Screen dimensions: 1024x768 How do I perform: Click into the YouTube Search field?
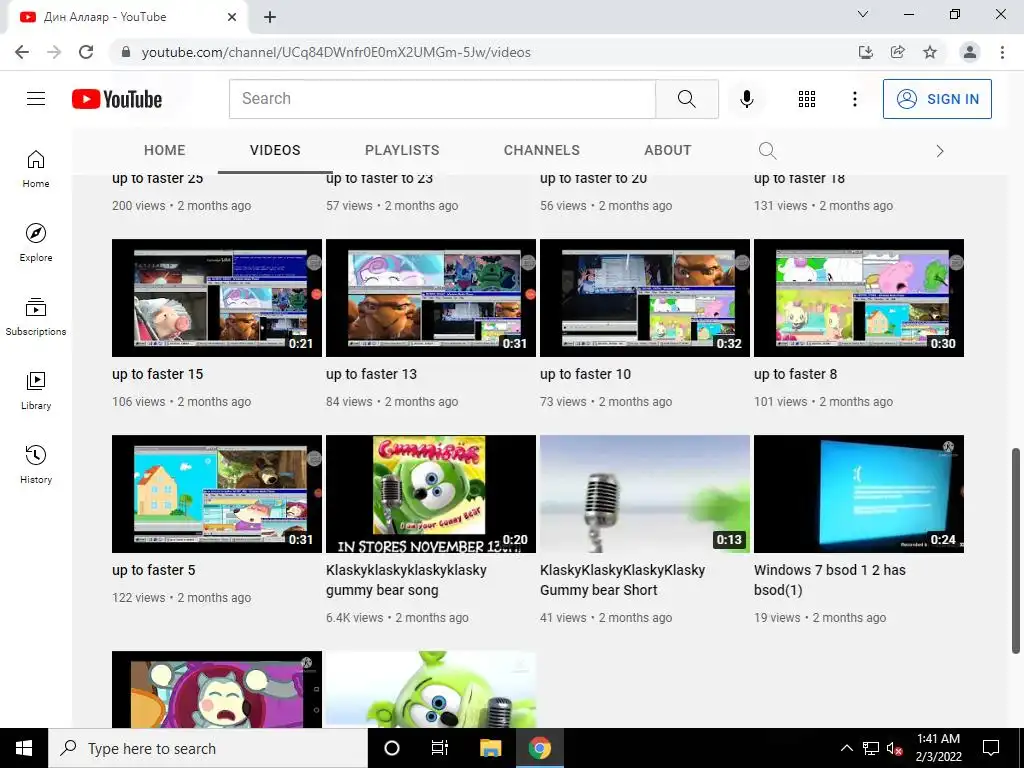tap(442, 99)
